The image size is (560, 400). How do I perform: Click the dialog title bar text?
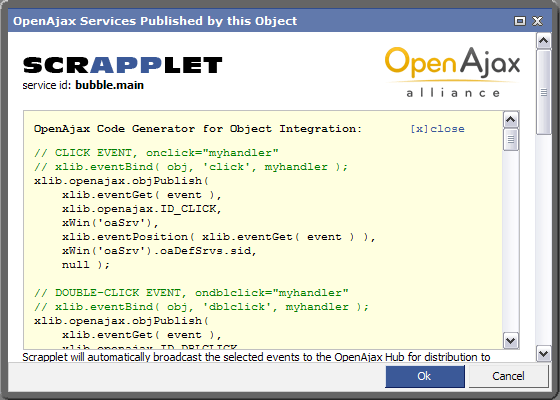tap(155, 21)
